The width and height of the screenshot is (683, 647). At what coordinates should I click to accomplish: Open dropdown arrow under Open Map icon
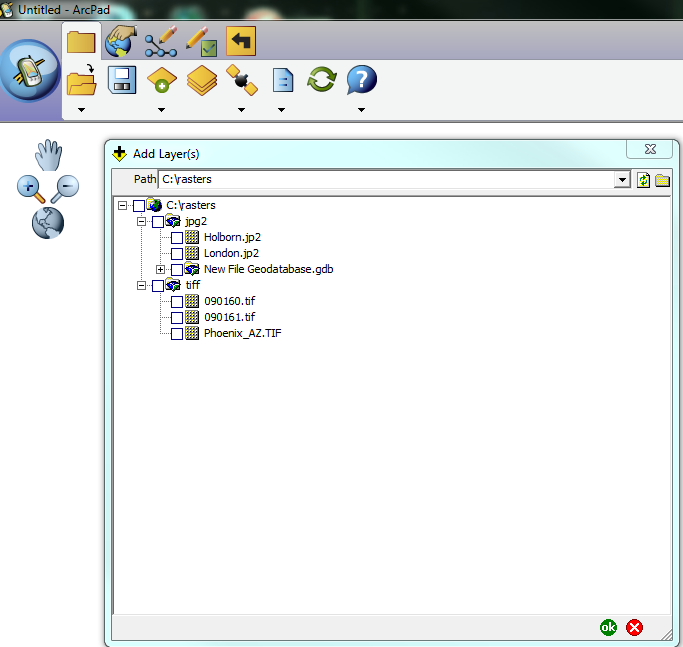(81, 110)
